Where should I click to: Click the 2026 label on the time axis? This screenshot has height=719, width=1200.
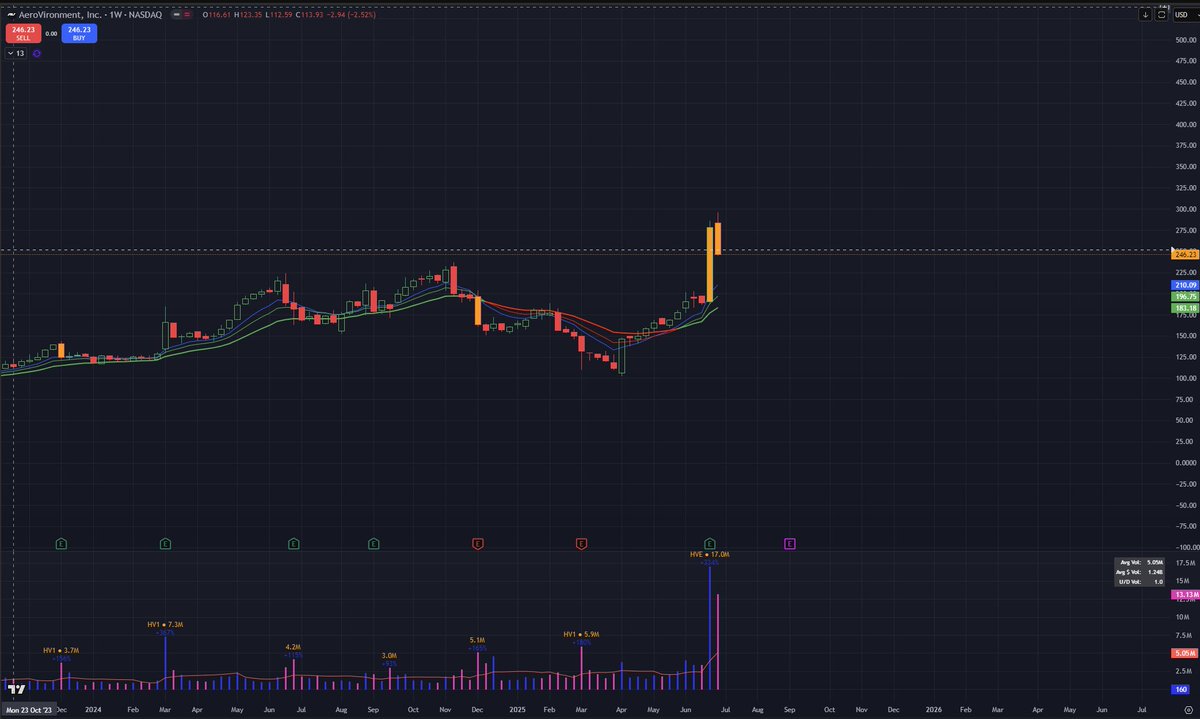click(934, 709)
